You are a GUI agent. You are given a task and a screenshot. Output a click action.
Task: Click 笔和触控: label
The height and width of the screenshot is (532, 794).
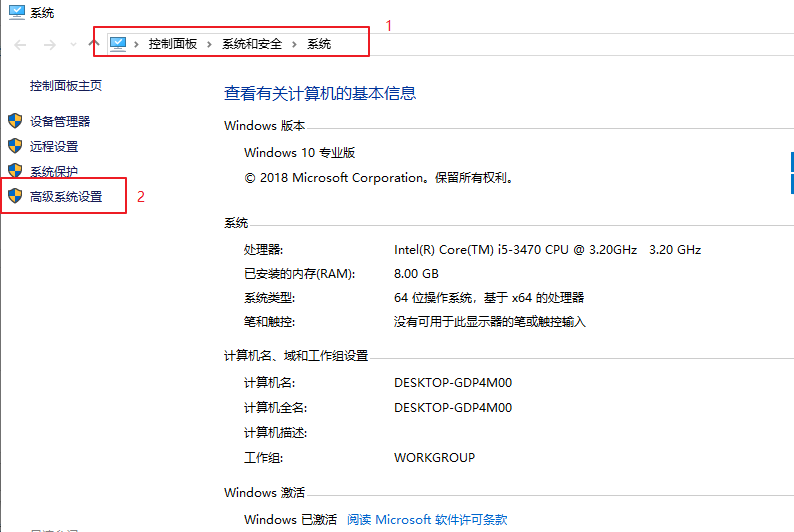coord(269,322)
